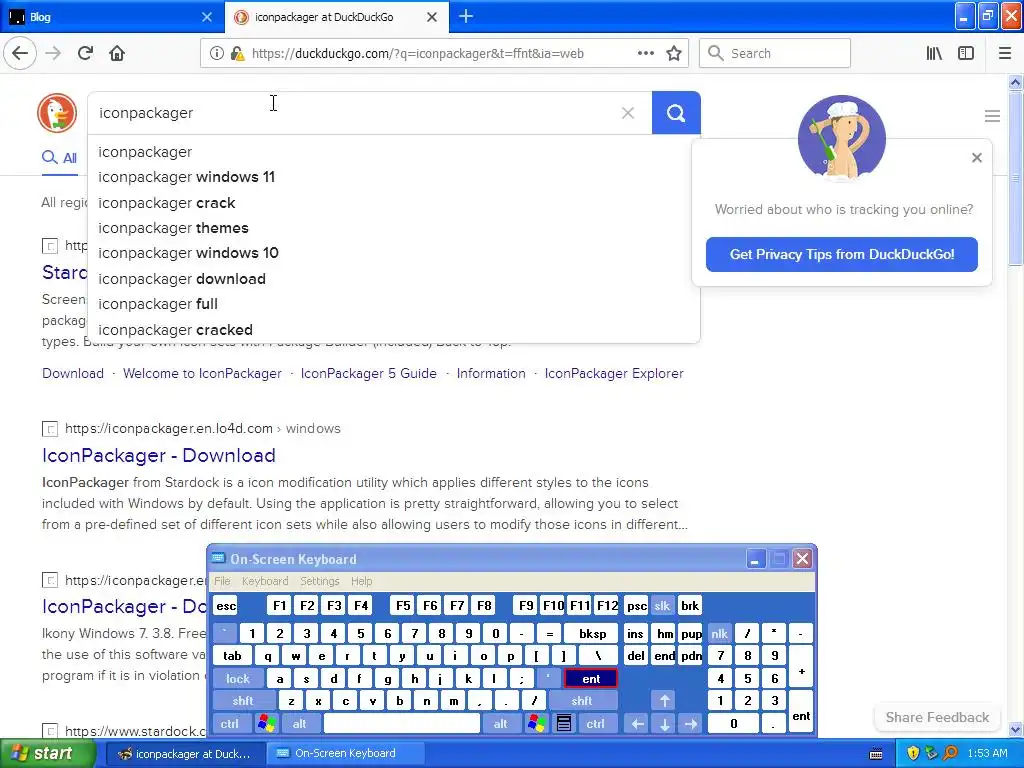Click scrollbar down arrow at page bottom
Viewport: 1024px width, 768px height.
click(x=1015, y=729)
